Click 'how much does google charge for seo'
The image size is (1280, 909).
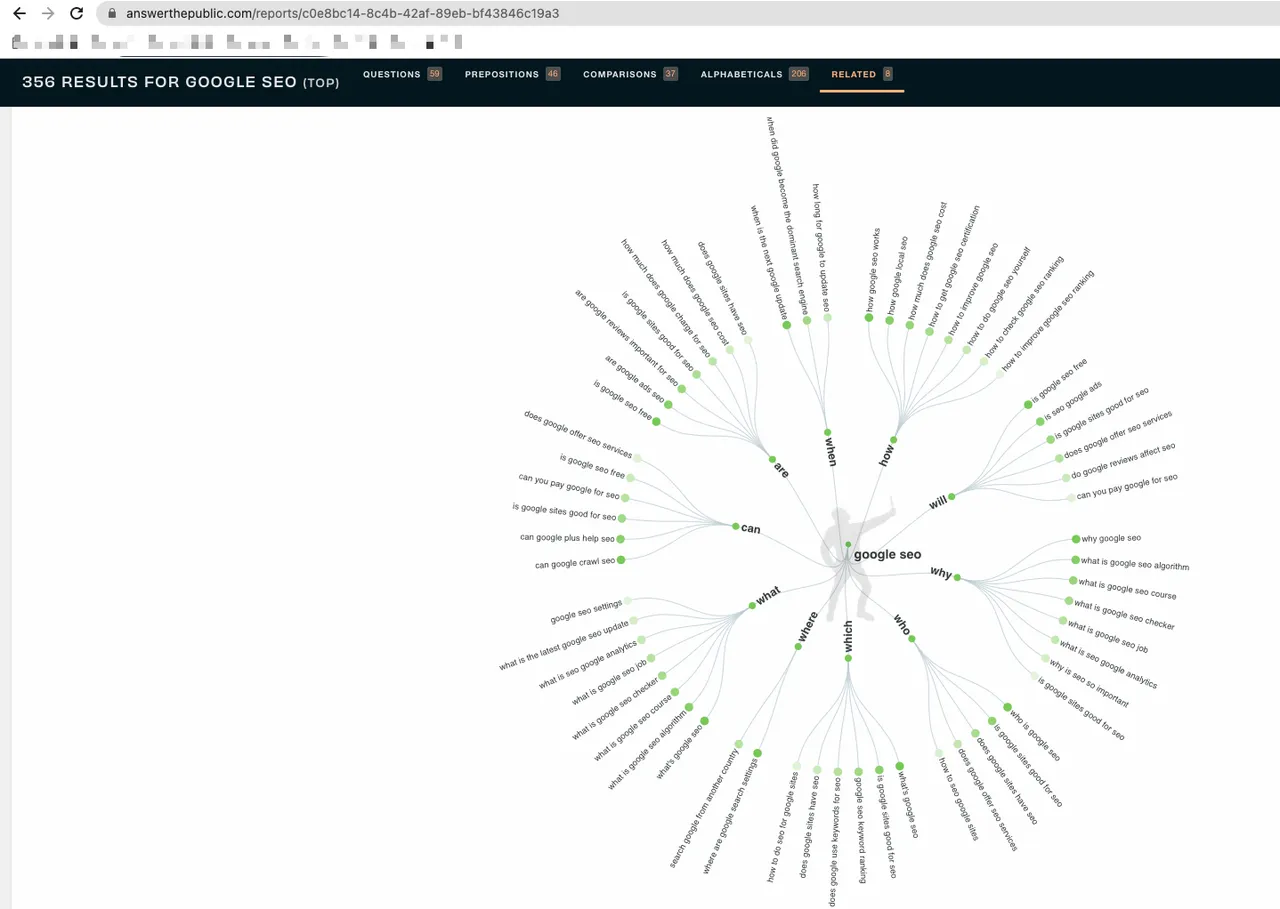(x=666, y=299)
